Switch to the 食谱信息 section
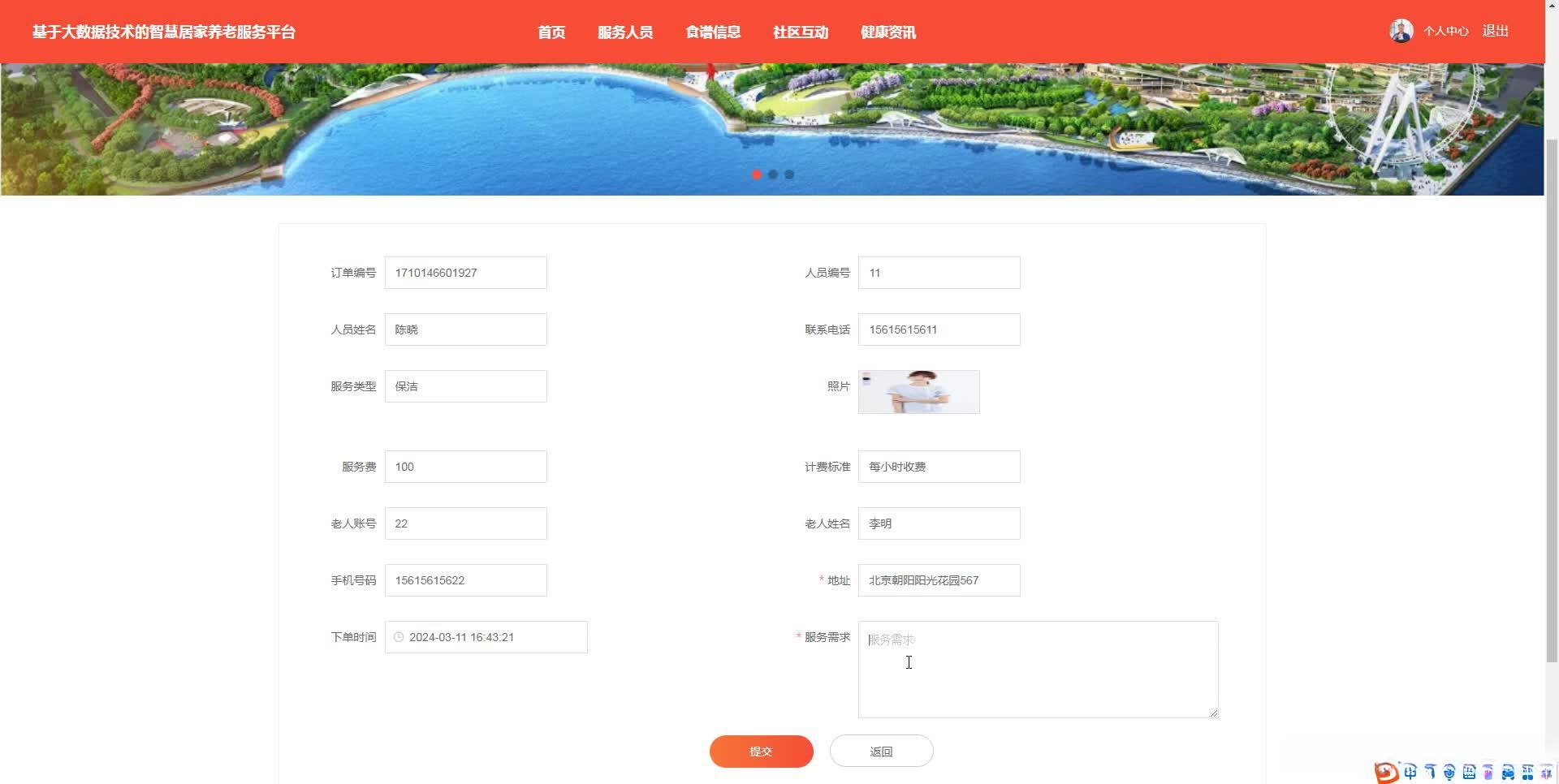The height and width of the screenshot is (784, 1559). click(712, 32)
